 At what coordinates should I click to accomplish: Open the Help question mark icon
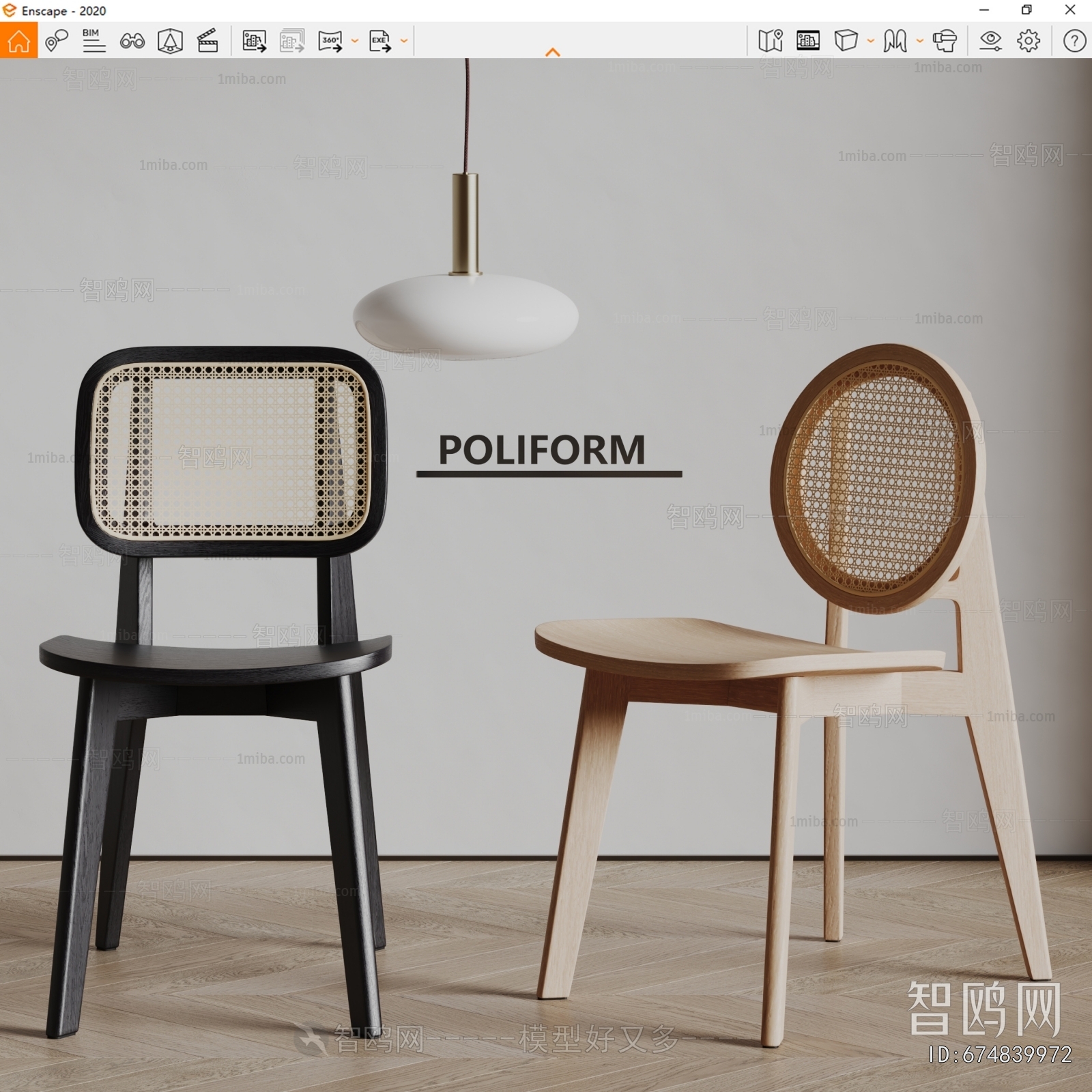click(x=1074, y=41)
